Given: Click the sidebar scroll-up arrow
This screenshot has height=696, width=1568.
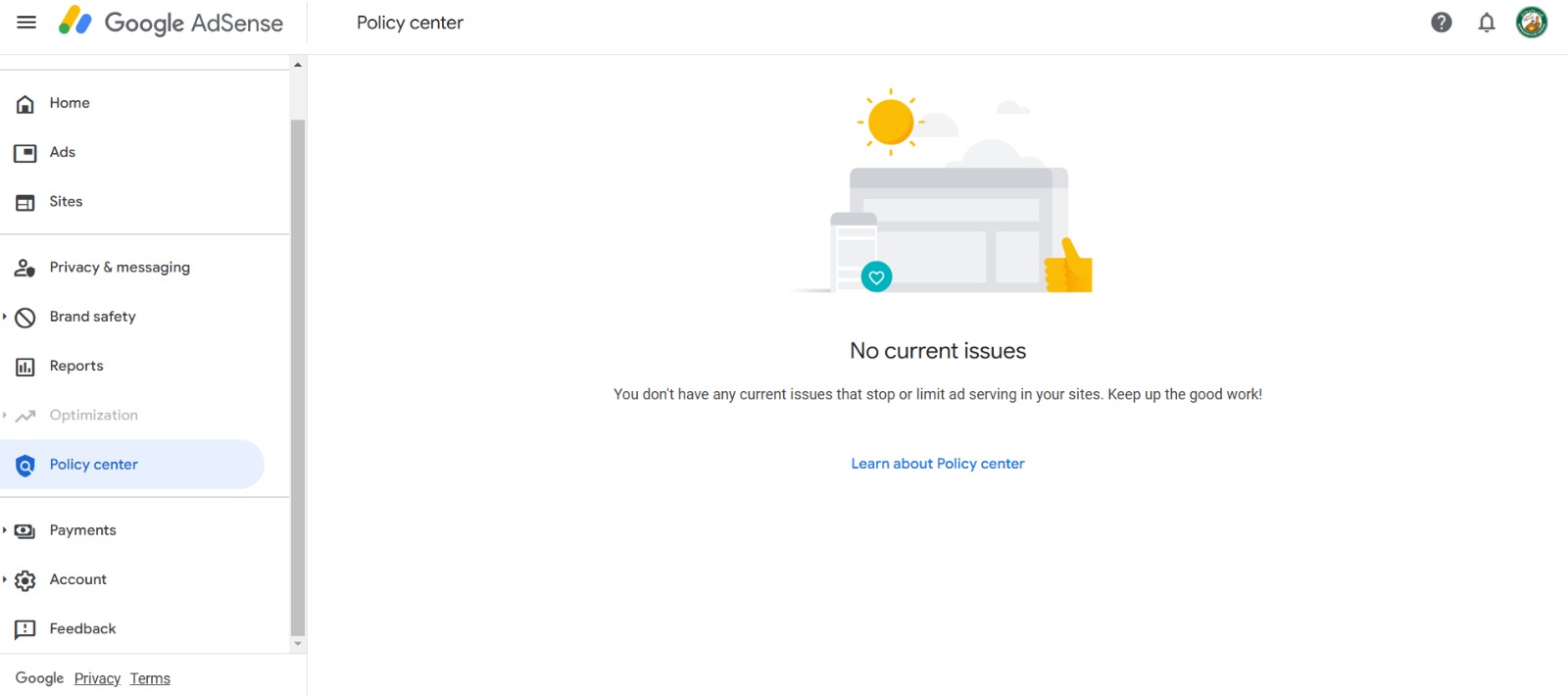Looking at the screenshot, I should click(x=298, y=65).
